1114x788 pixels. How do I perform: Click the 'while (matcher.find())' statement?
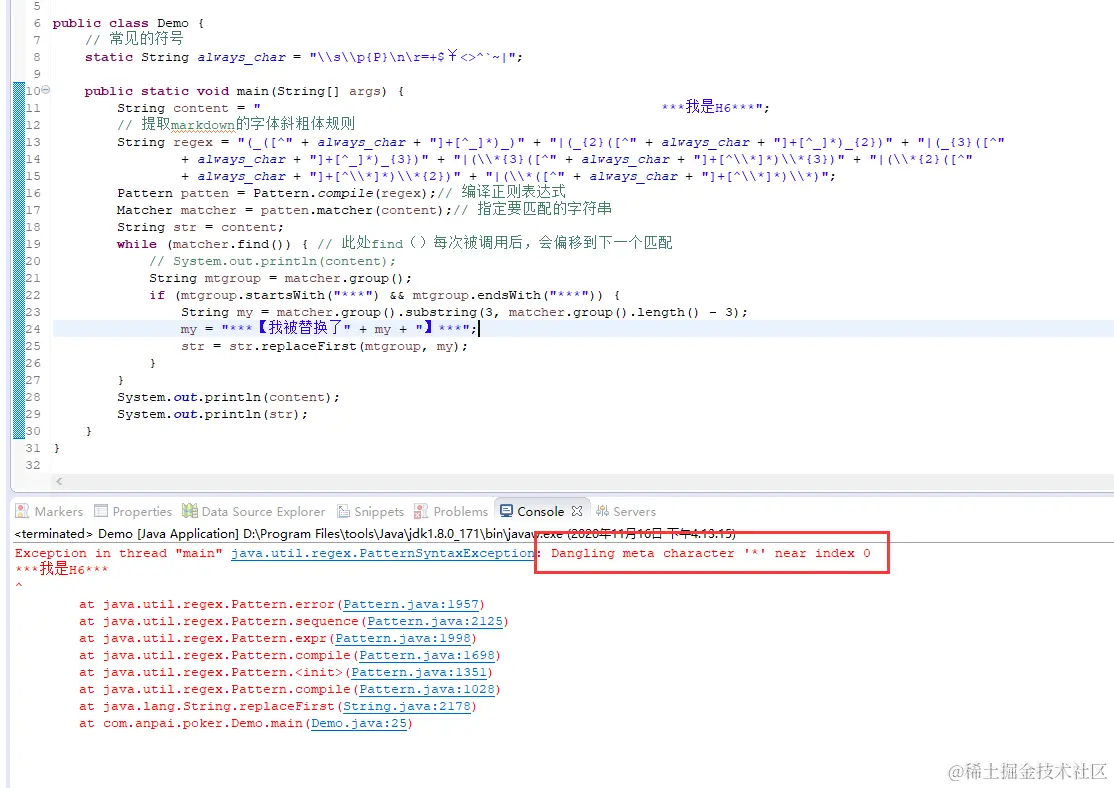[212, 244]
